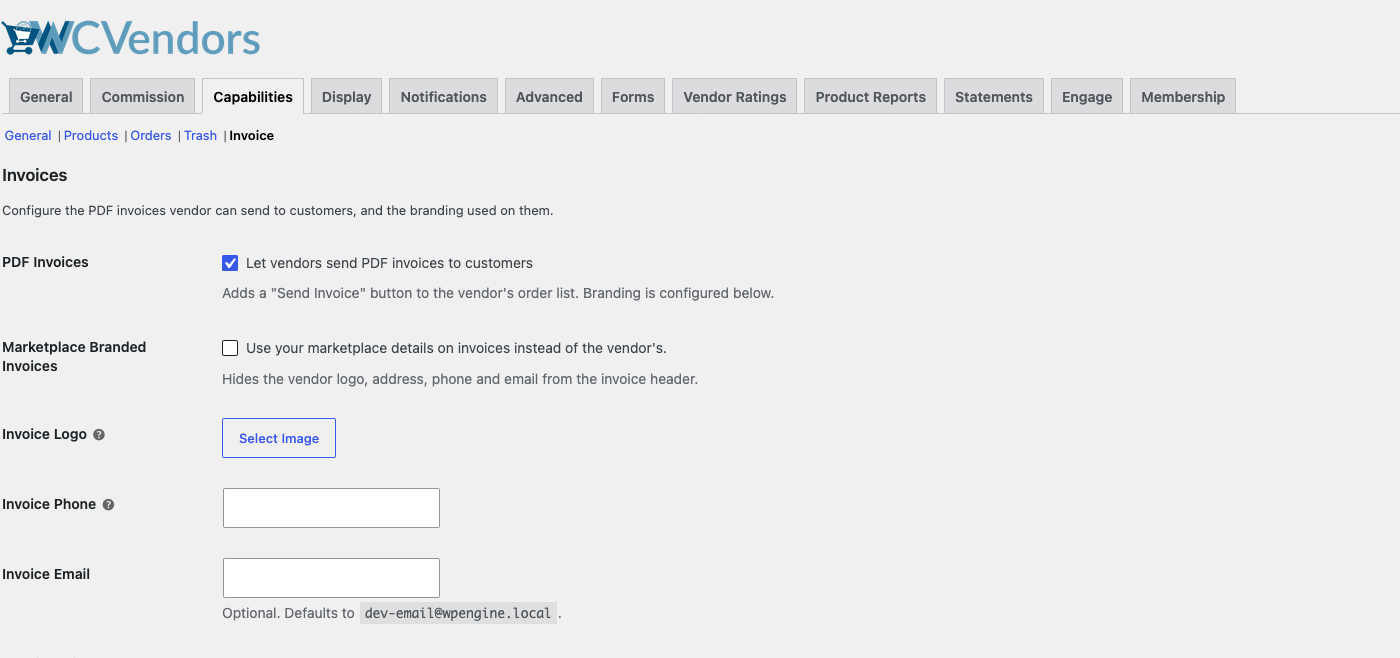Switch to the Commission tab

point(143,97)
